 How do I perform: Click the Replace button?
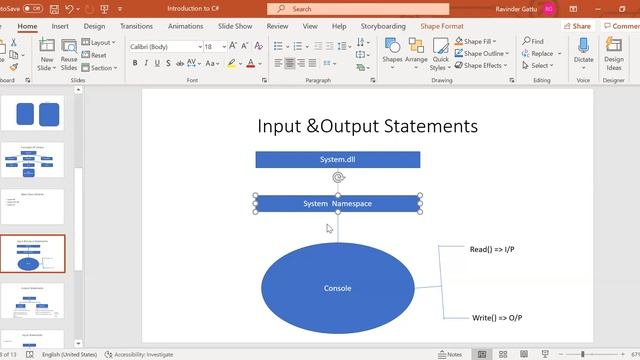[x=538, y=53]
